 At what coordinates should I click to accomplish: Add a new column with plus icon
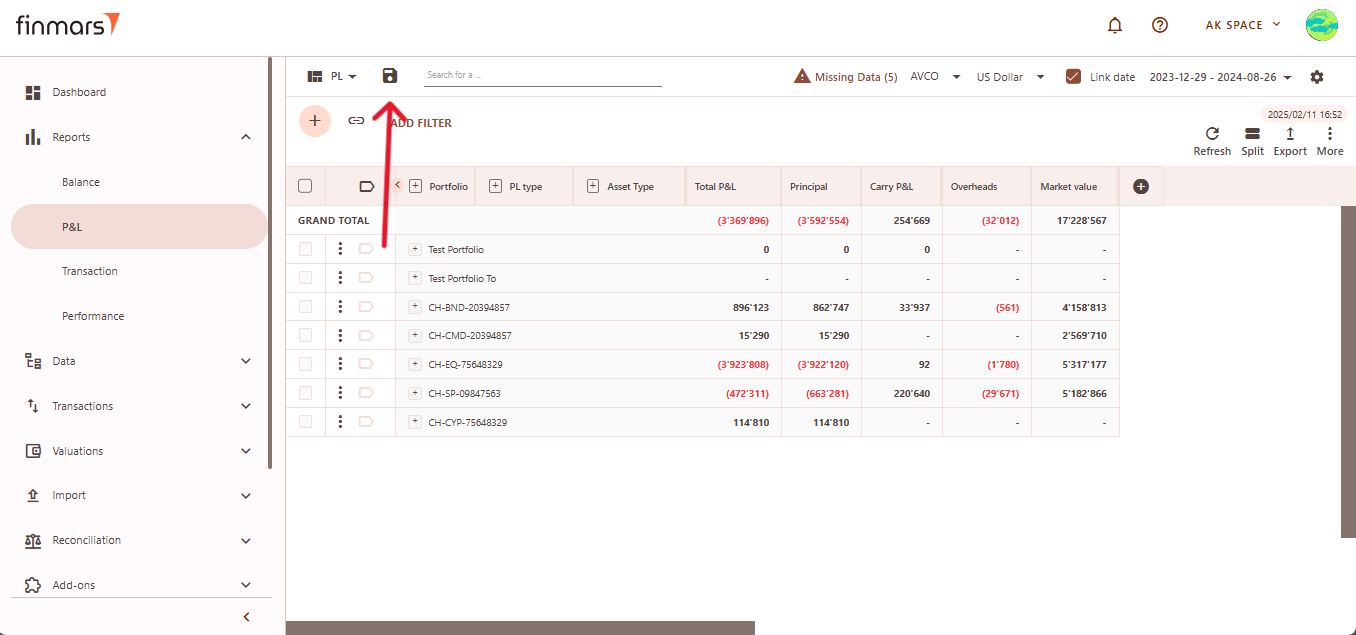pos(1141,187)
